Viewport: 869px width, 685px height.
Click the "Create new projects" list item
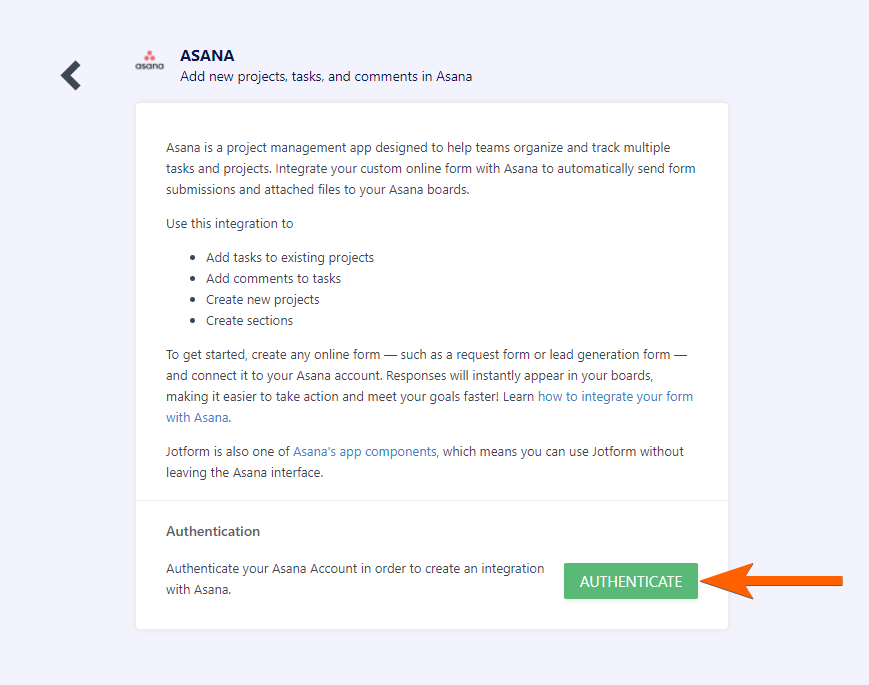(x=263, y=300)
